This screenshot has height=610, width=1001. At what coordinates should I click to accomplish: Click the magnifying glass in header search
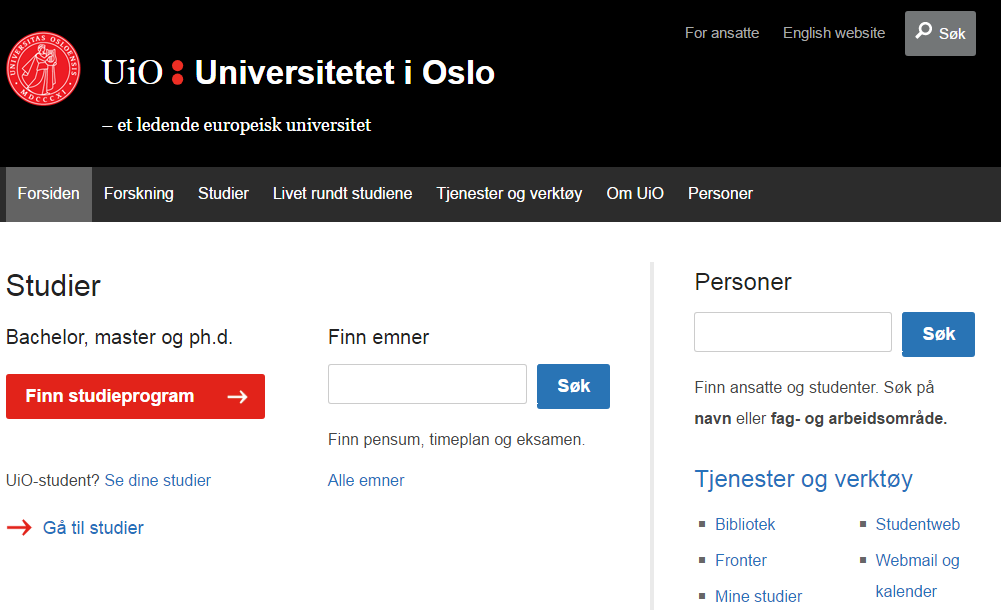pos(923,31)
